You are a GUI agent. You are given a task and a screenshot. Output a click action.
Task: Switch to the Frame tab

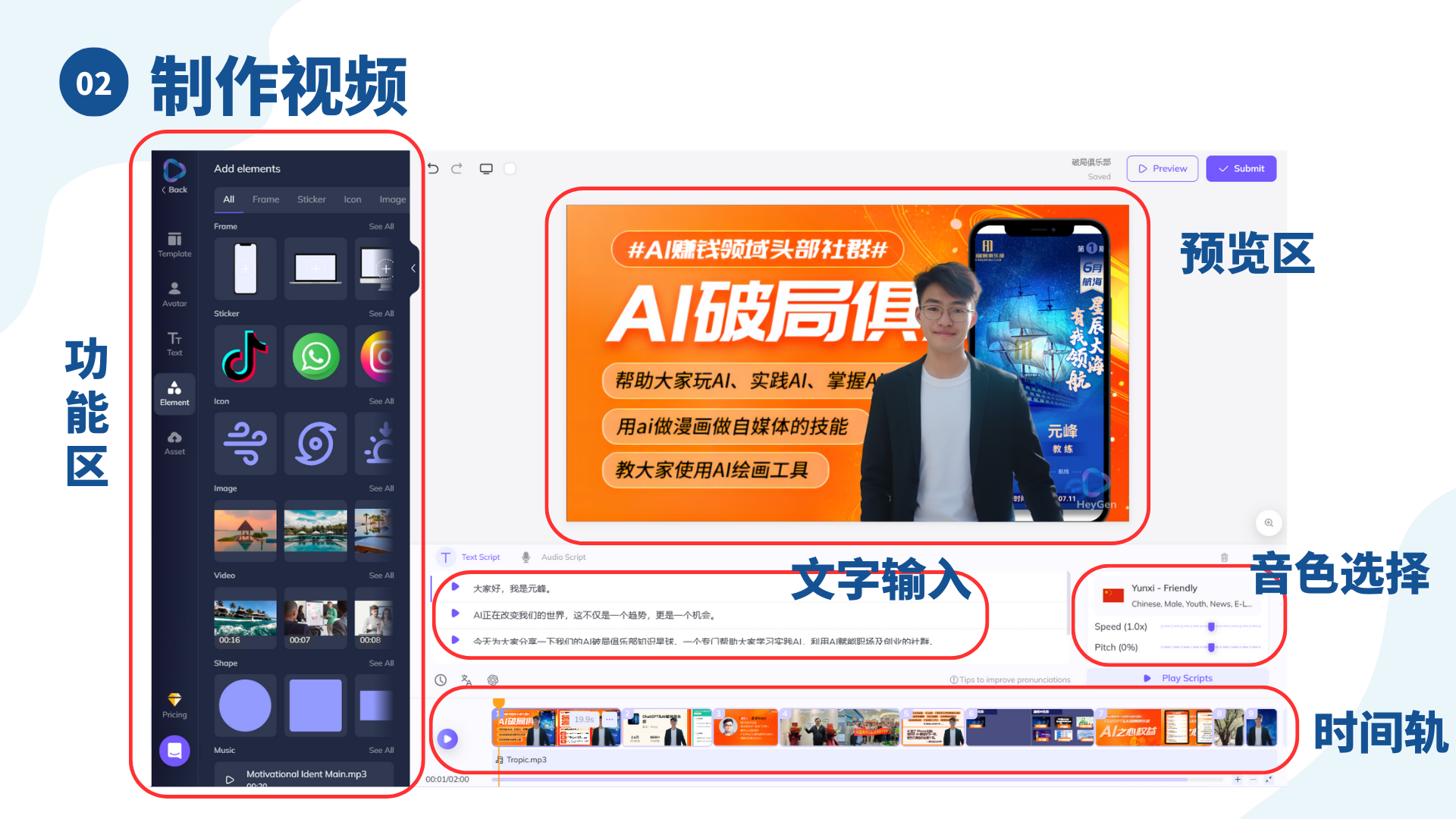pos(265,199)
